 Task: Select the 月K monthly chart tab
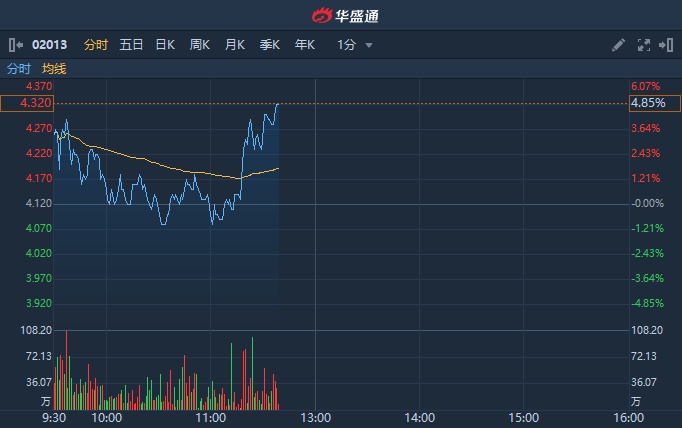(235, 45)
